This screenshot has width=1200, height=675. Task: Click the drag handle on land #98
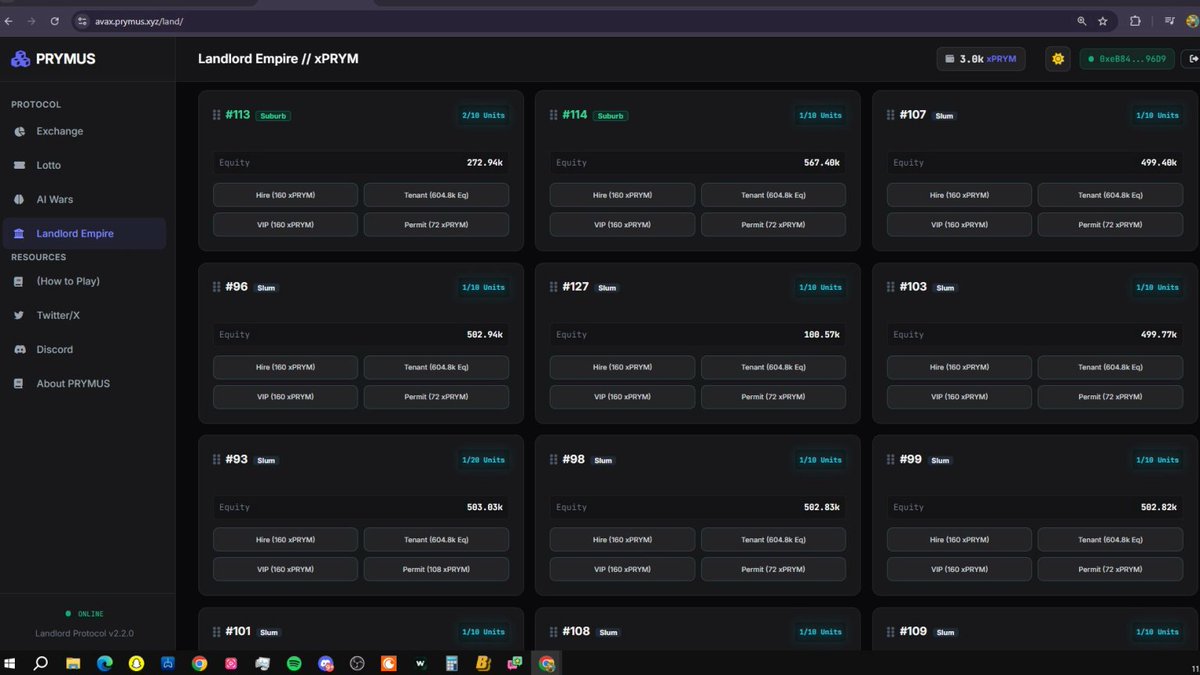coord(554,460)
